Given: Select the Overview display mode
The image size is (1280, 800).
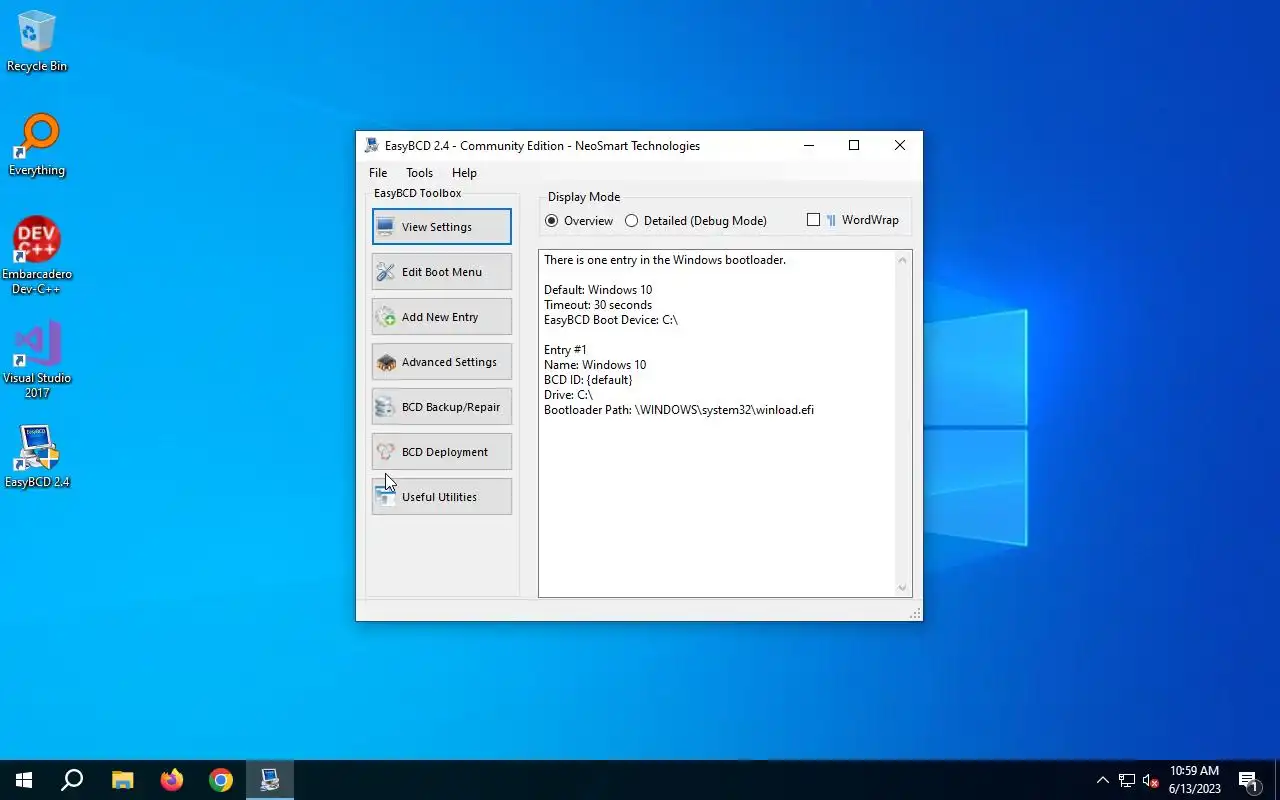Looking at the screenshot, I should [579, 221].
